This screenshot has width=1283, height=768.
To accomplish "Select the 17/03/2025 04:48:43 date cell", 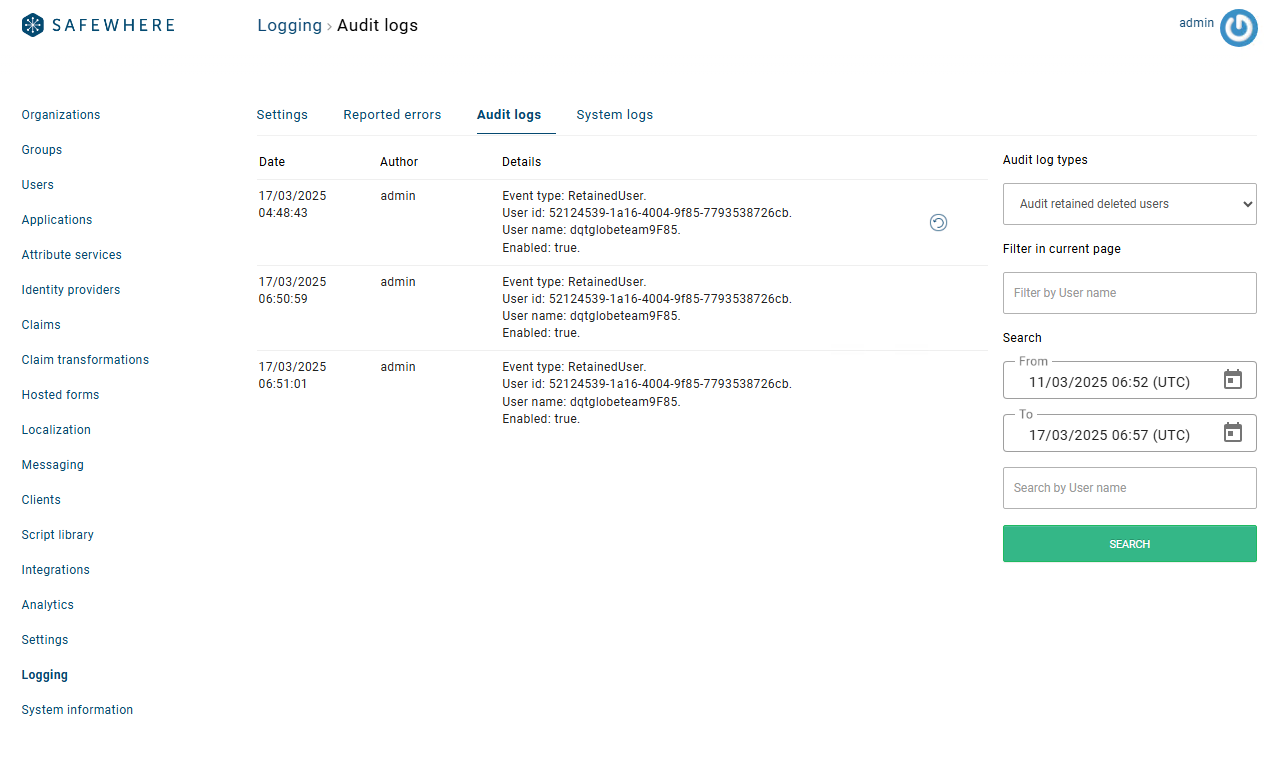I will (292, 204).
